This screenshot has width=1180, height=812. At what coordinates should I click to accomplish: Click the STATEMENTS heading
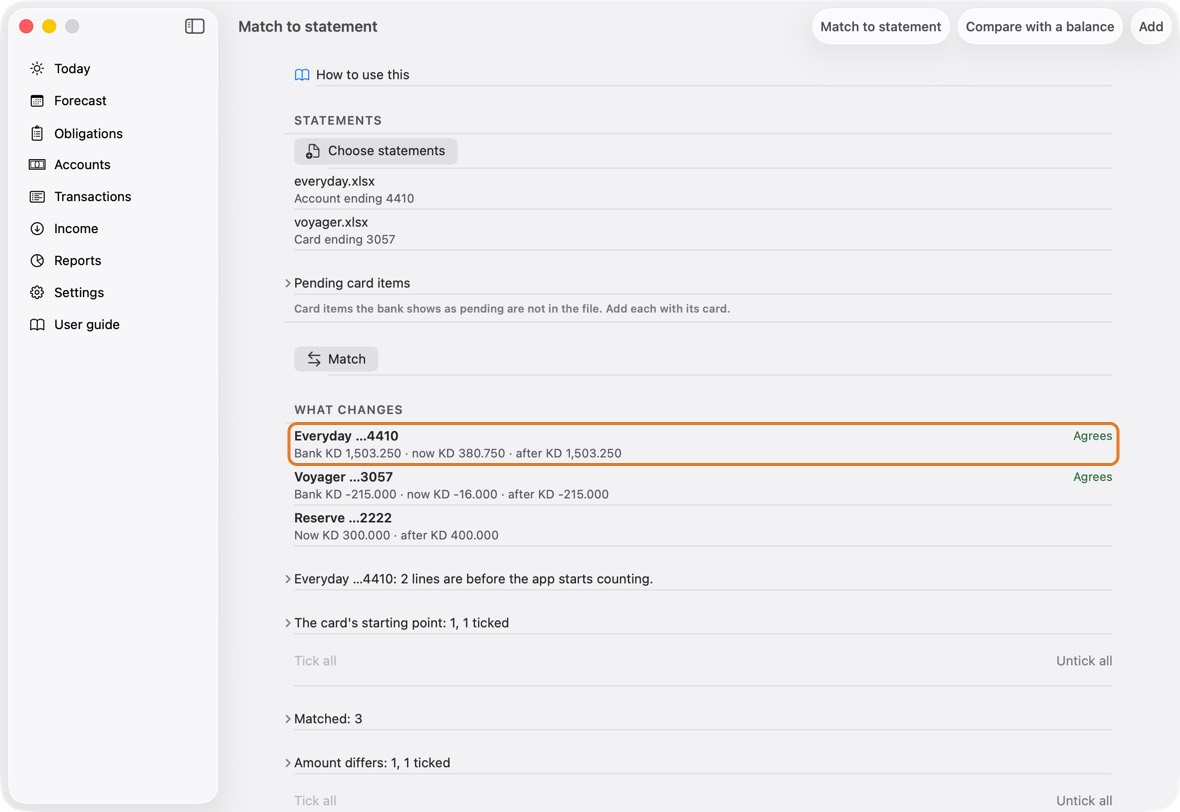pos(338,120)
